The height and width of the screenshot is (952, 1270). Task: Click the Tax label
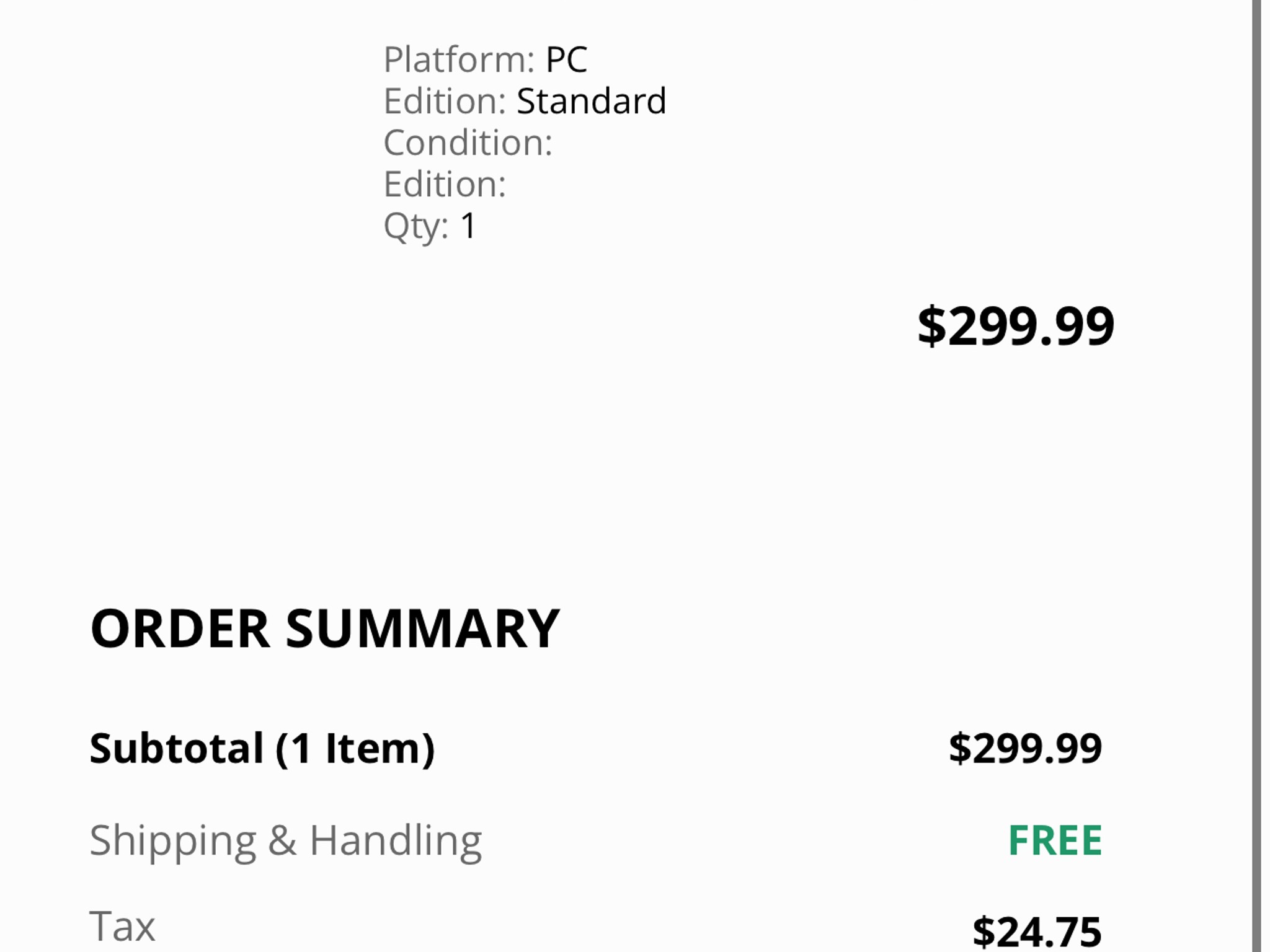click(x=122, y=927)
